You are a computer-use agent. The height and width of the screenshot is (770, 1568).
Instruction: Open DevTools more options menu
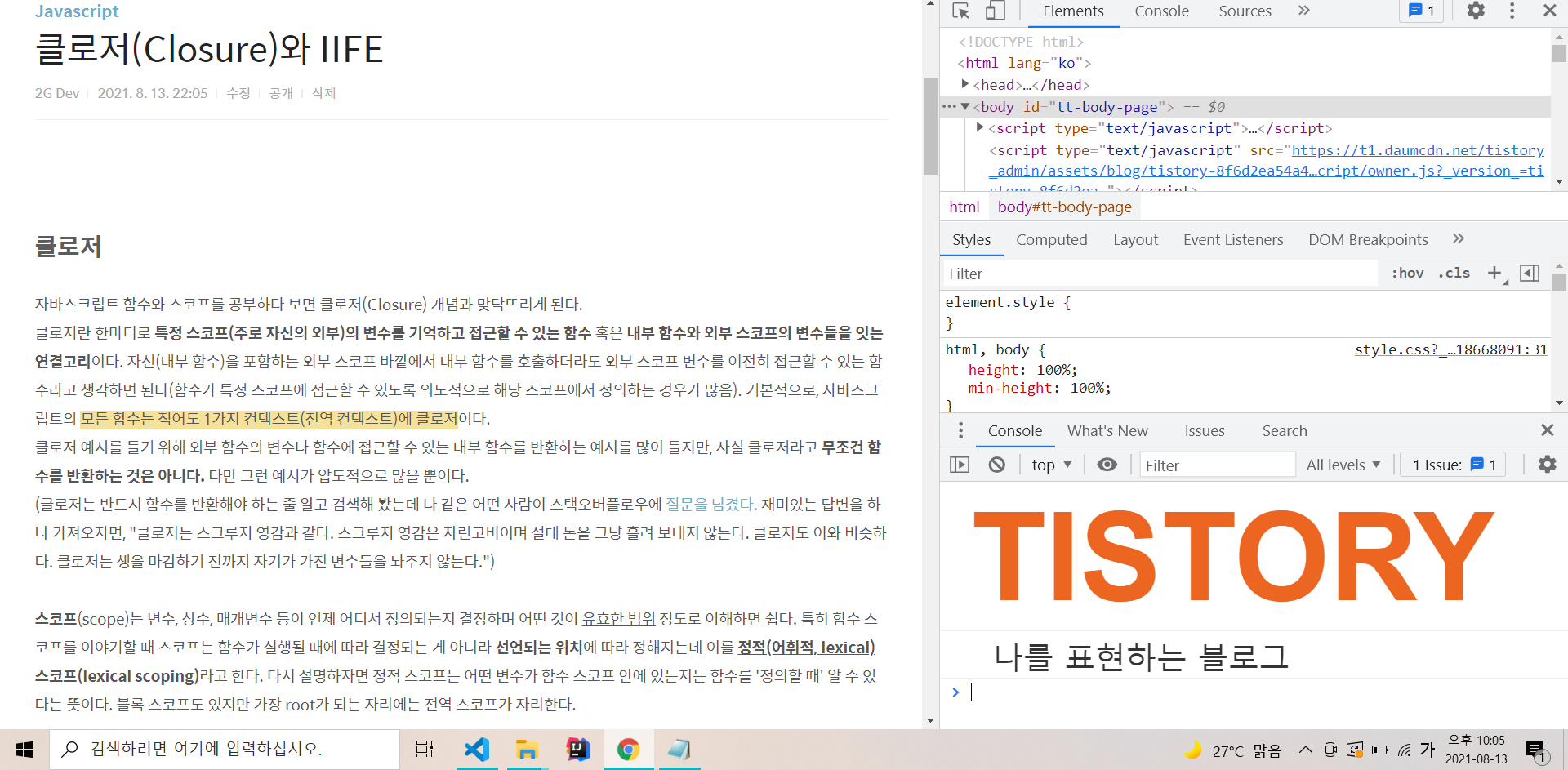point(1512,11)
